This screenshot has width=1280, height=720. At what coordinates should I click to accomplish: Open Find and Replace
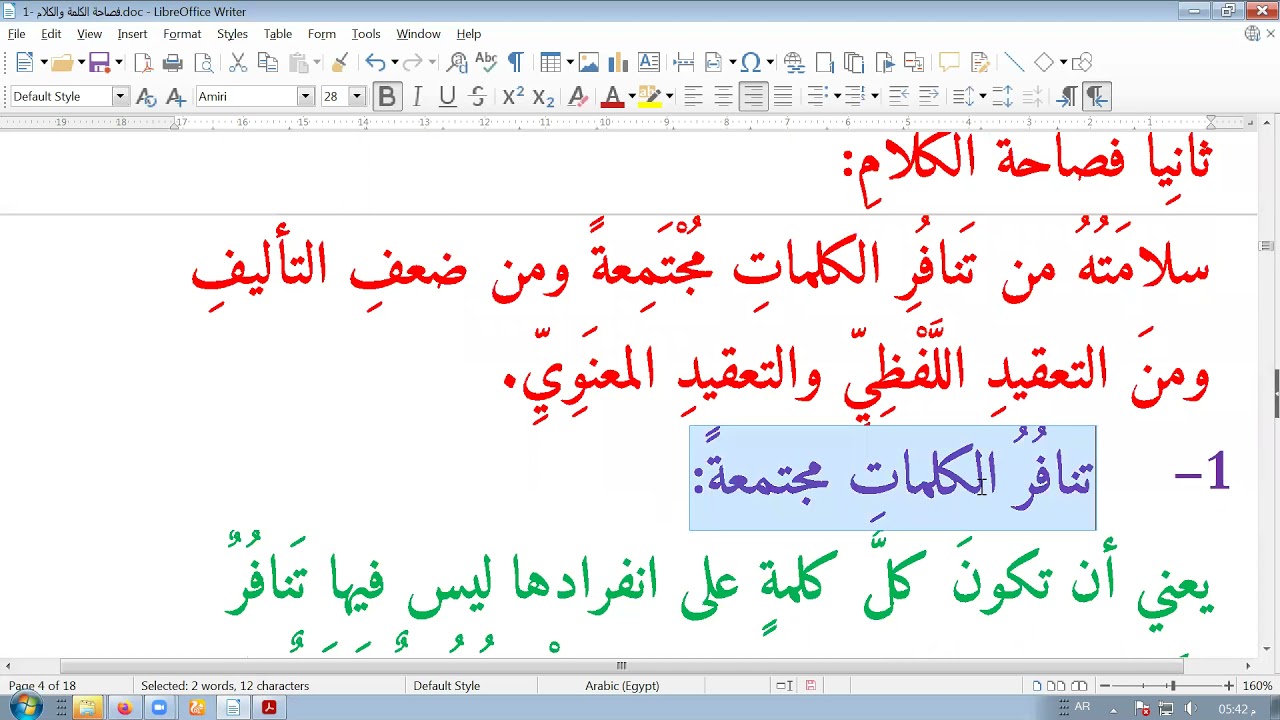pos(457,63)
